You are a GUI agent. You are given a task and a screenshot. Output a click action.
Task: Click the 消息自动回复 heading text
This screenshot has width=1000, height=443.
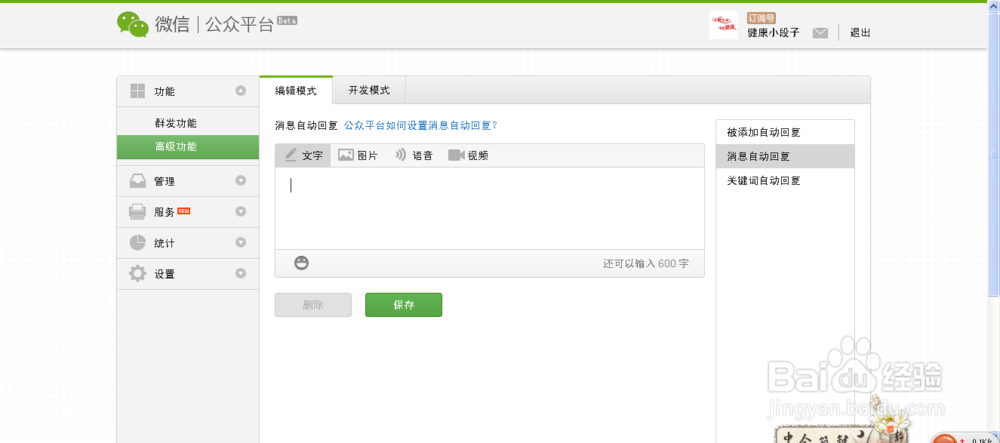tap(306, 126)
